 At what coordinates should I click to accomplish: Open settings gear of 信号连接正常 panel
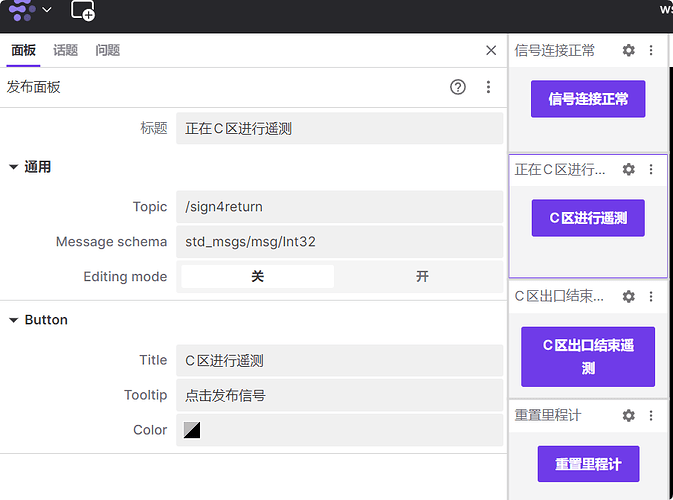coord(628,50)
